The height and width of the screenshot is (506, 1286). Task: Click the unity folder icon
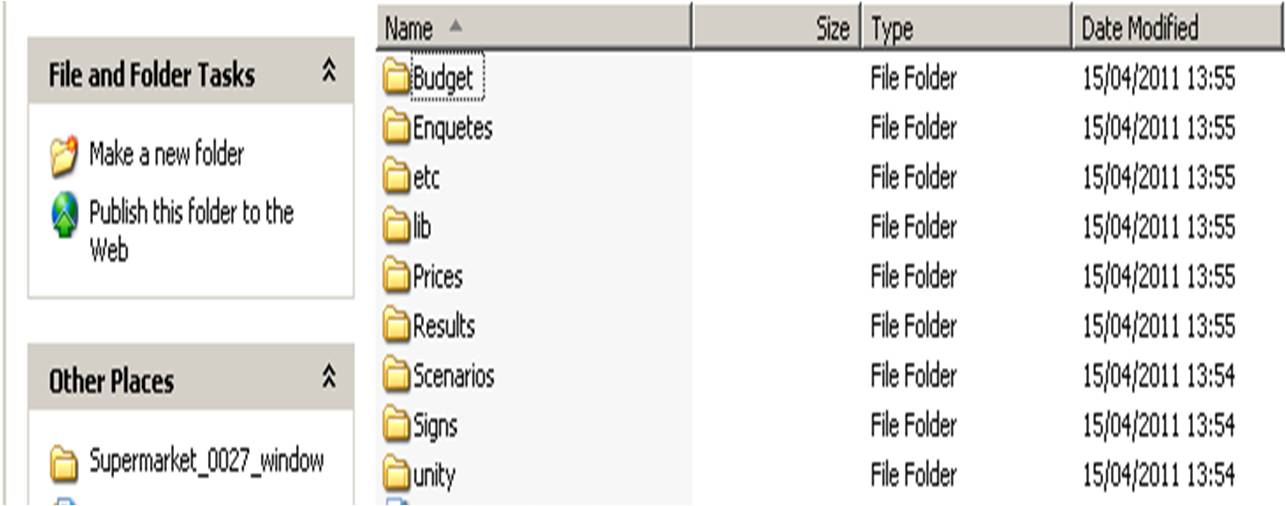(x=397, y=474)
